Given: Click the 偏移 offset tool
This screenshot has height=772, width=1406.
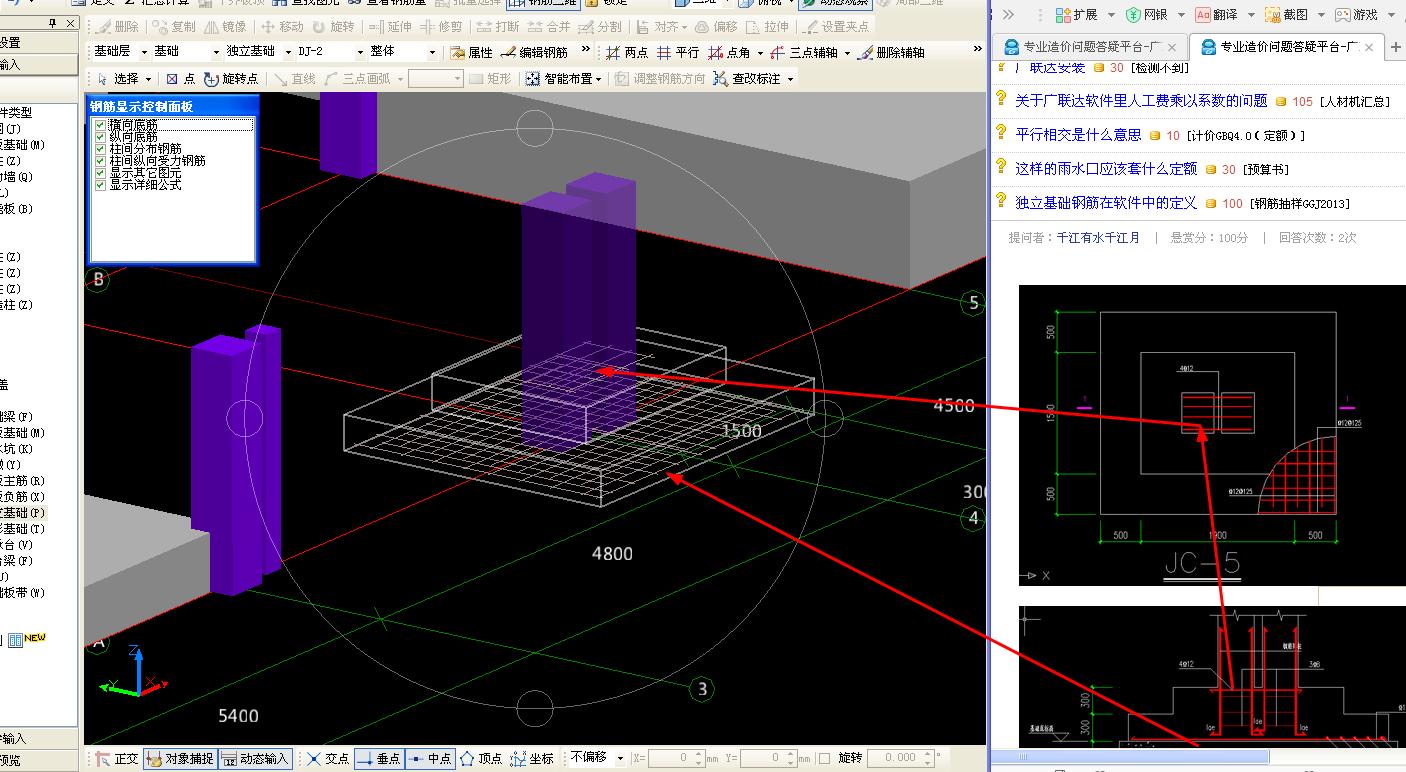Looking at the screenshot, I should [716, 26].
